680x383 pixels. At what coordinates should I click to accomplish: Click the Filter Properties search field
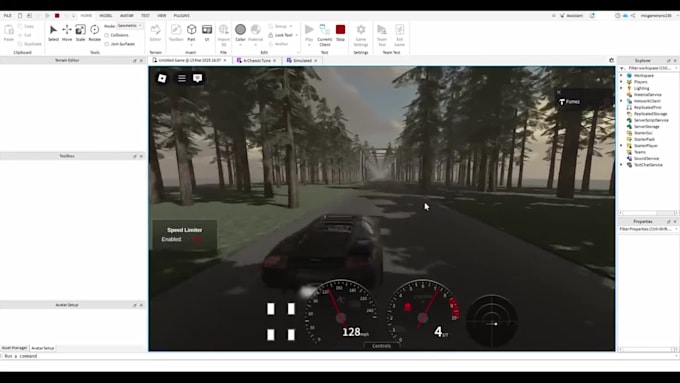(649, 229)
